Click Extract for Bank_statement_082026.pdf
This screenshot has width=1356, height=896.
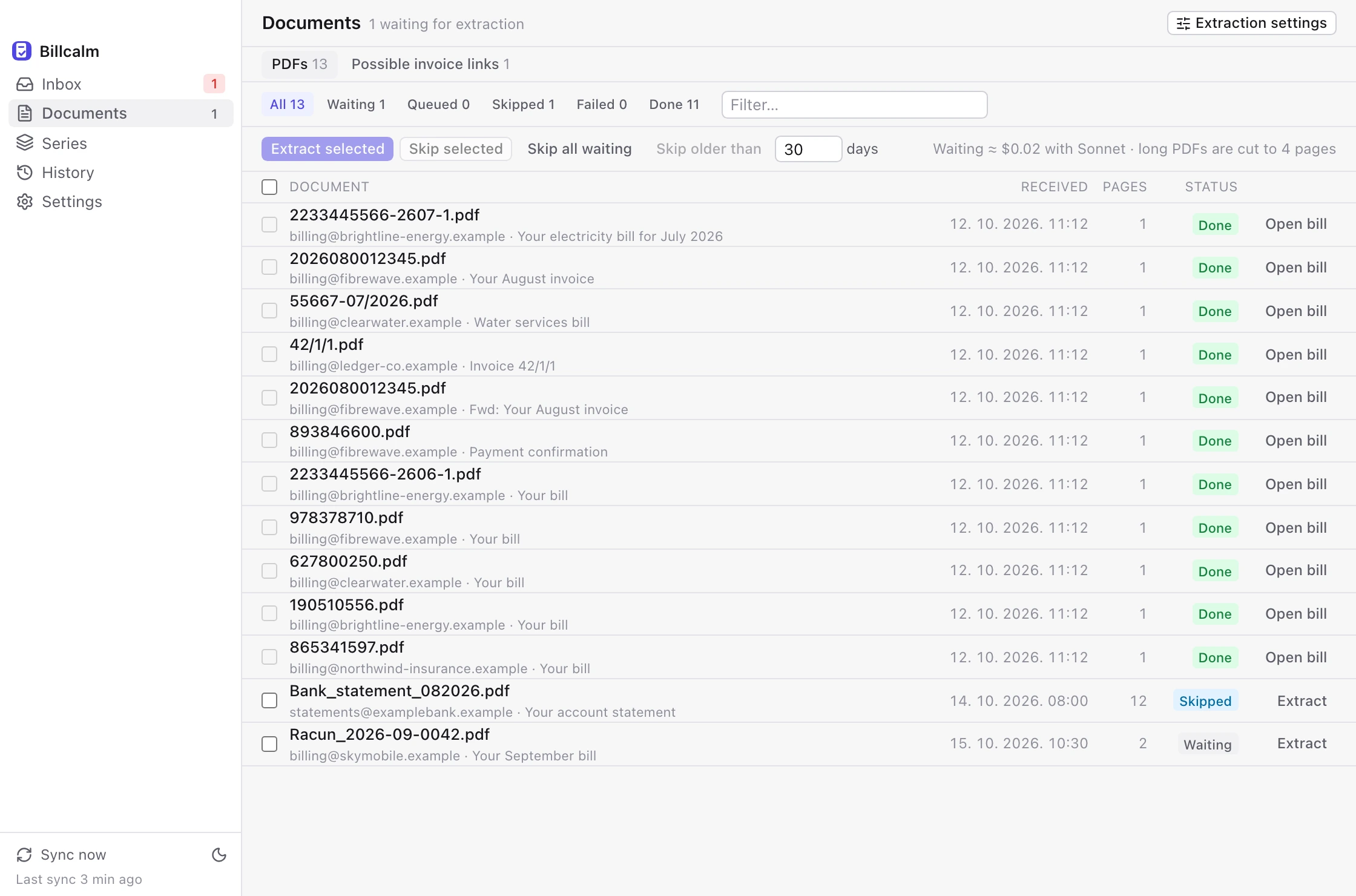1302,701
